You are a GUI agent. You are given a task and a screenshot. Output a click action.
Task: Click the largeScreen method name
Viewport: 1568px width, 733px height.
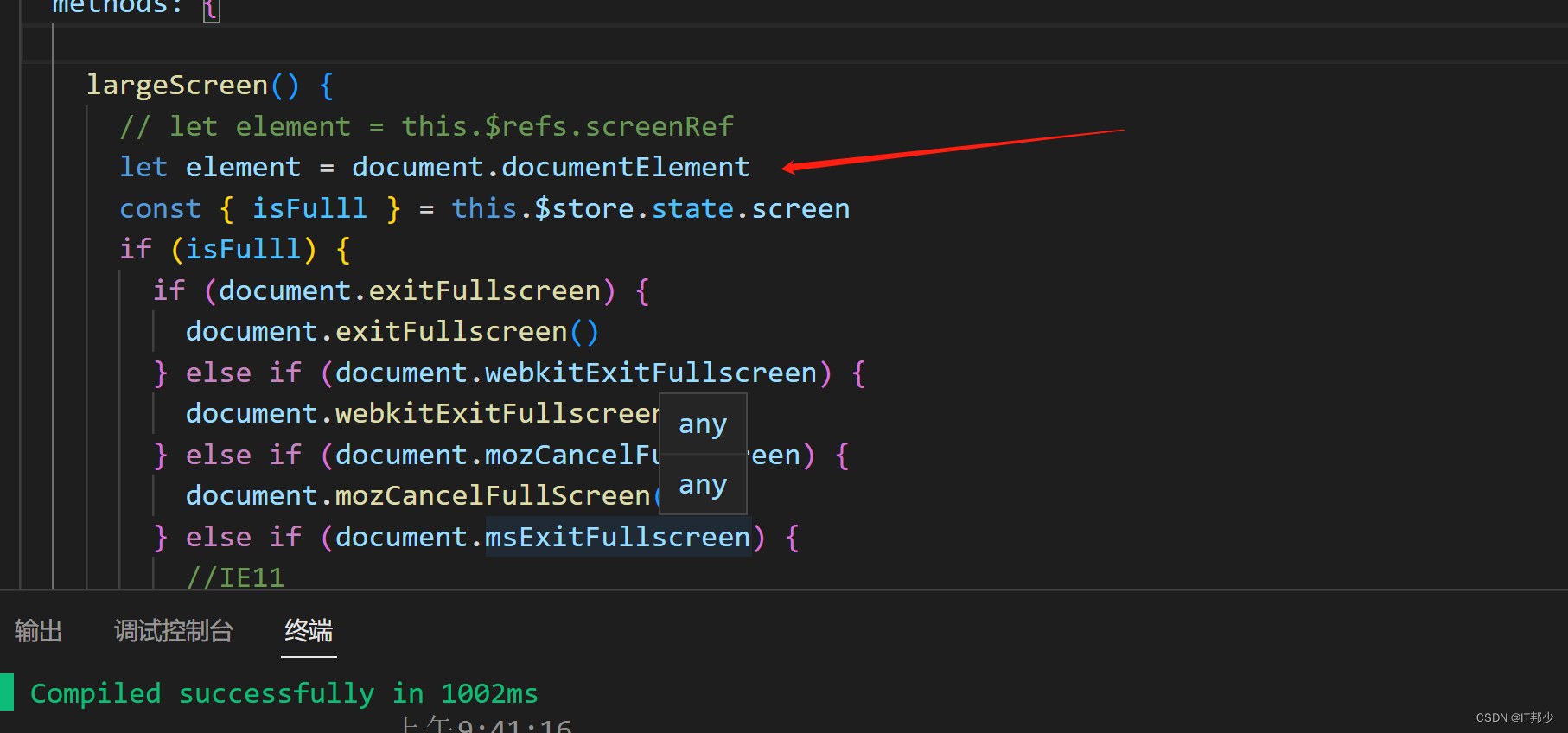177,85
